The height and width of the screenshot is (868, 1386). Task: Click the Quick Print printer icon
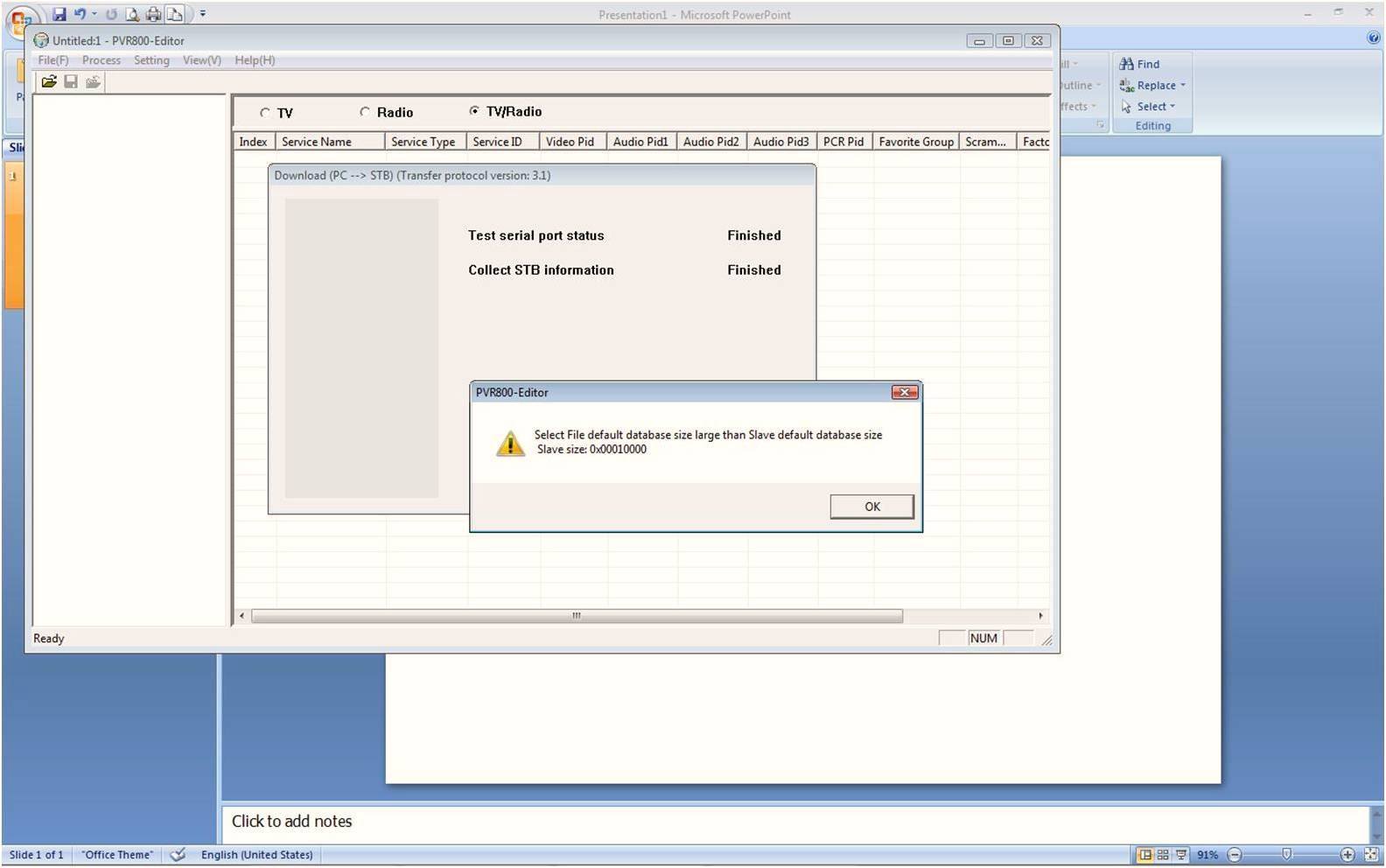pyautogui.click(x=153, y=14)
